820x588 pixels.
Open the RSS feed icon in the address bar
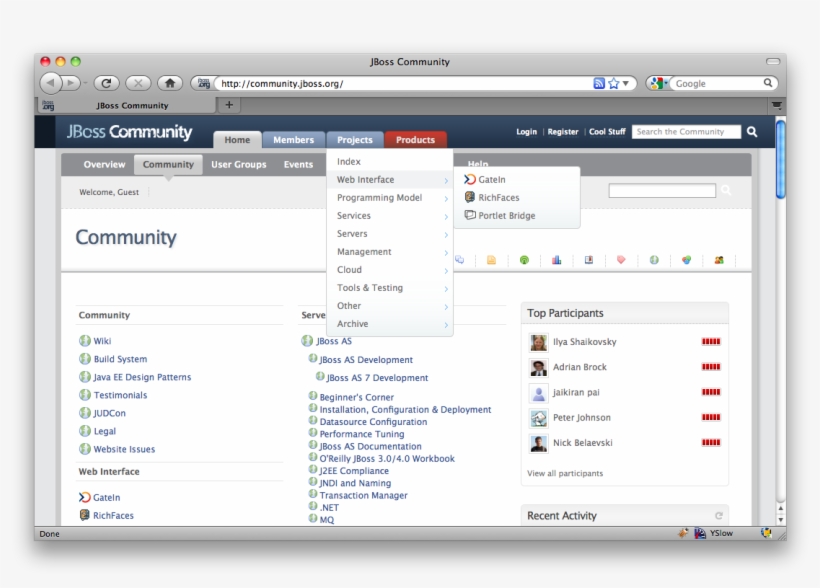click(597, 83)
